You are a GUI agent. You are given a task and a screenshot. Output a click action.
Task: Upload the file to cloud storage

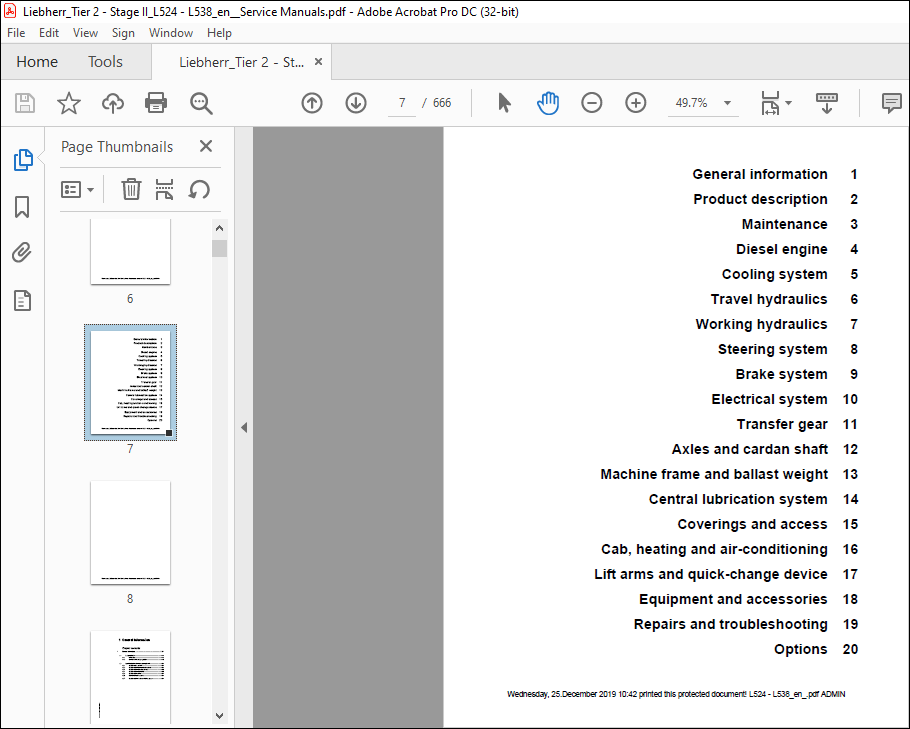tap(113, 103)
